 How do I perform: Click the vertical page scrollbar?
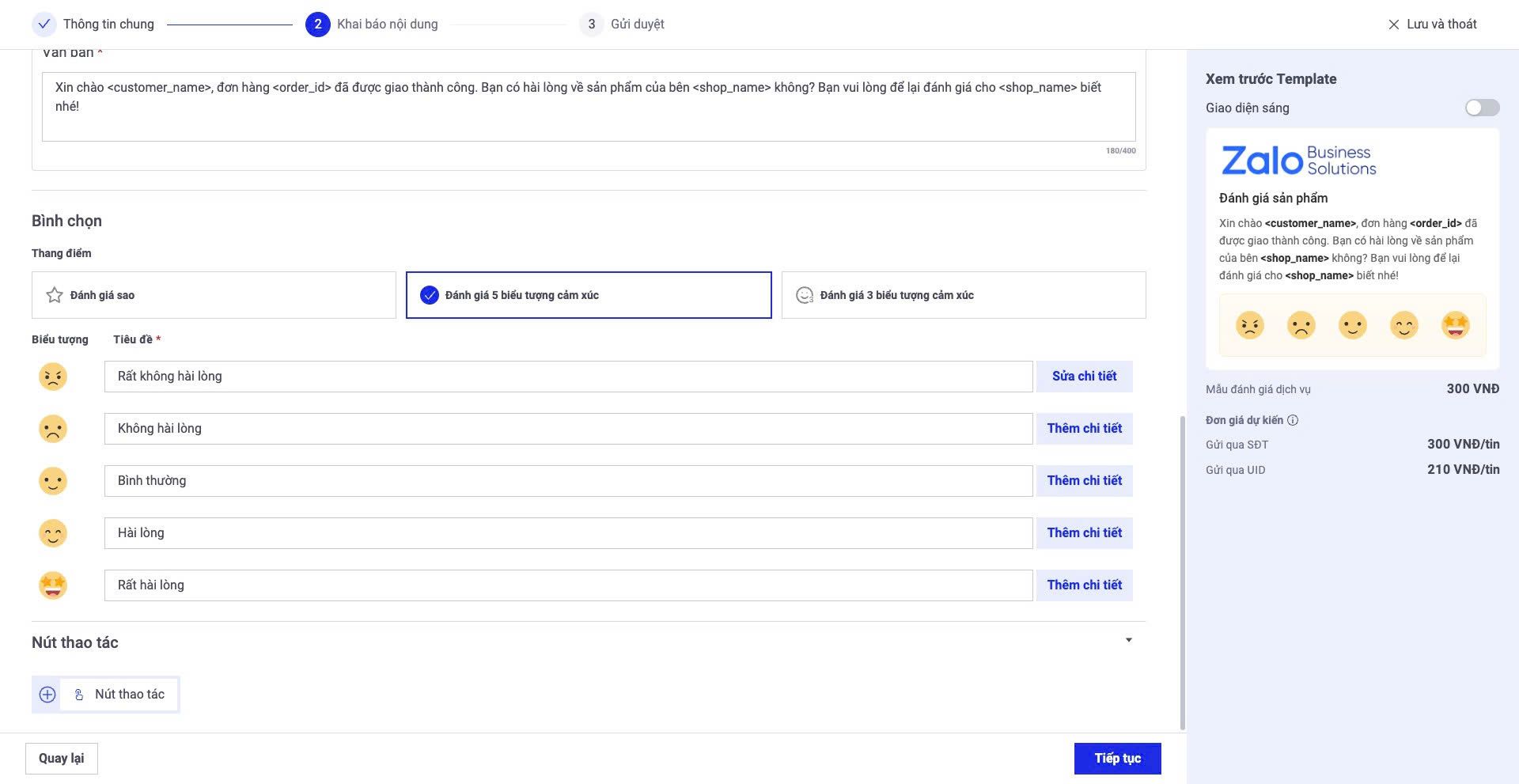(x=1183, y=573)
